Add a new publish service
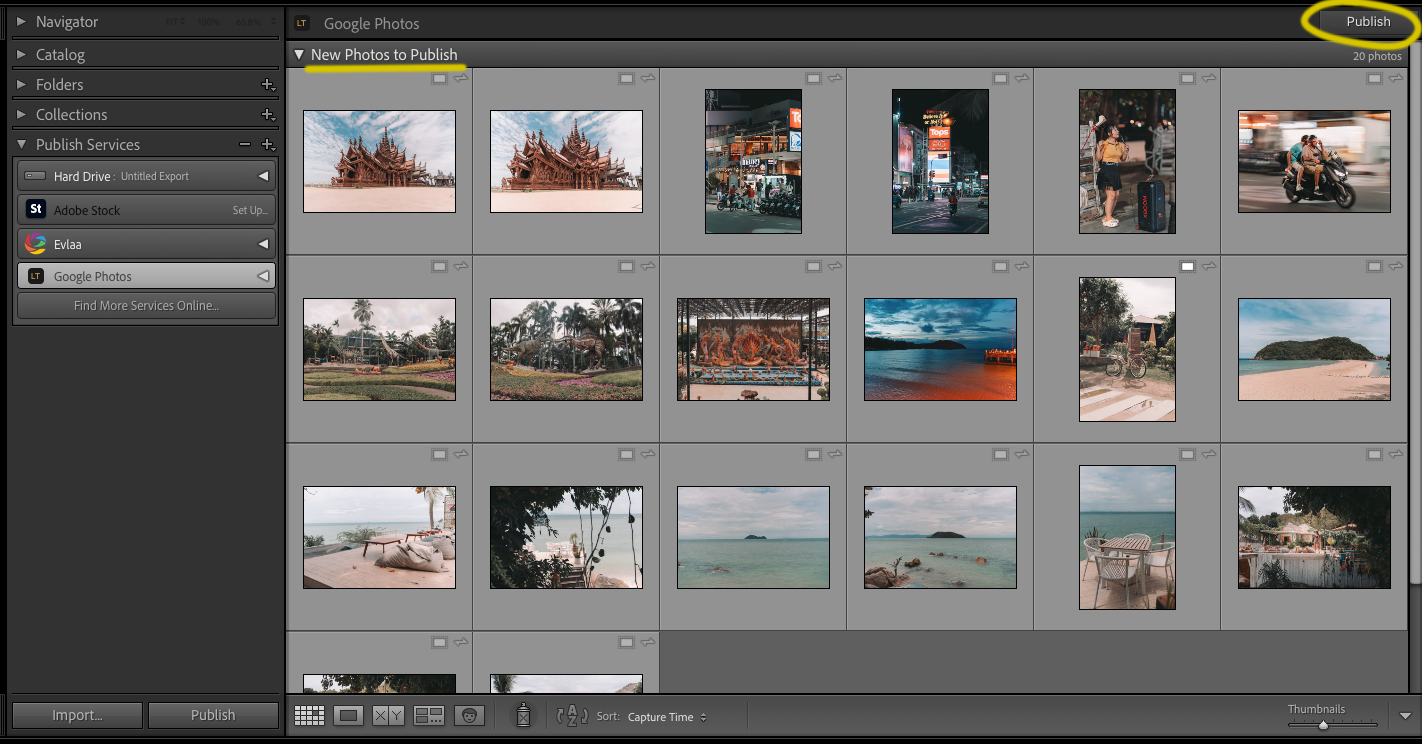 coord(268,144)
